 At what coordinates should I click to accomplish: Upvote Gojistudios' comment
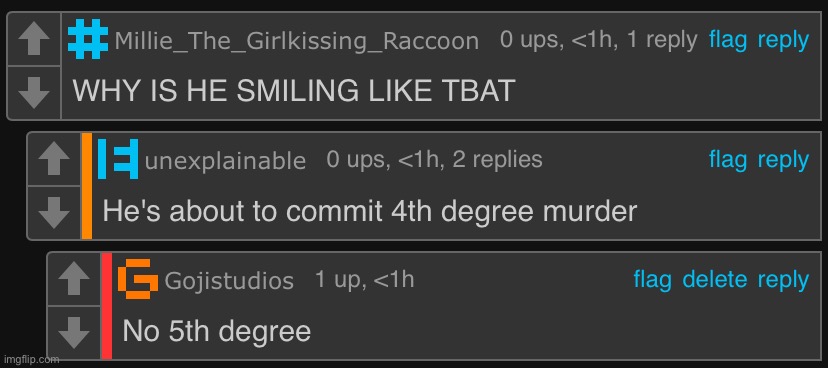[x=74, y=279]
